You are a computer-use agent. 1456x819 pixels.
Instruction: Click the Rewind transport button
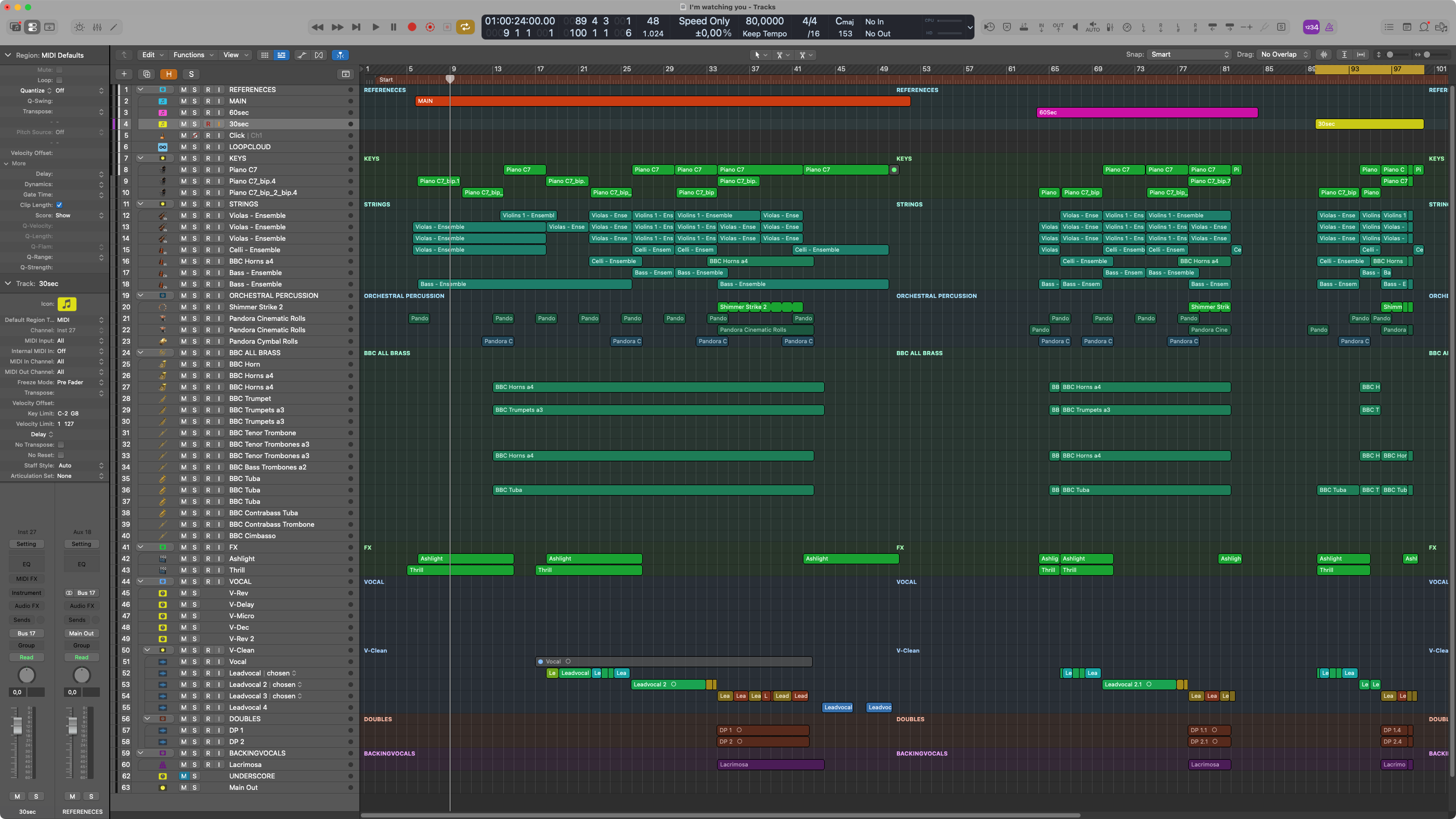(318, 27)
